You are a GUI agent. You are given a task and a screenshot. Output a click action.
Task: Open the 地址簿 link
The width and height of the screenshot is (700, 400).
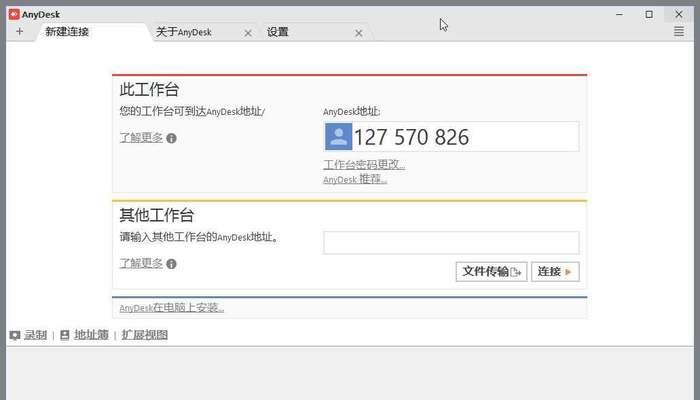point(91,334)
